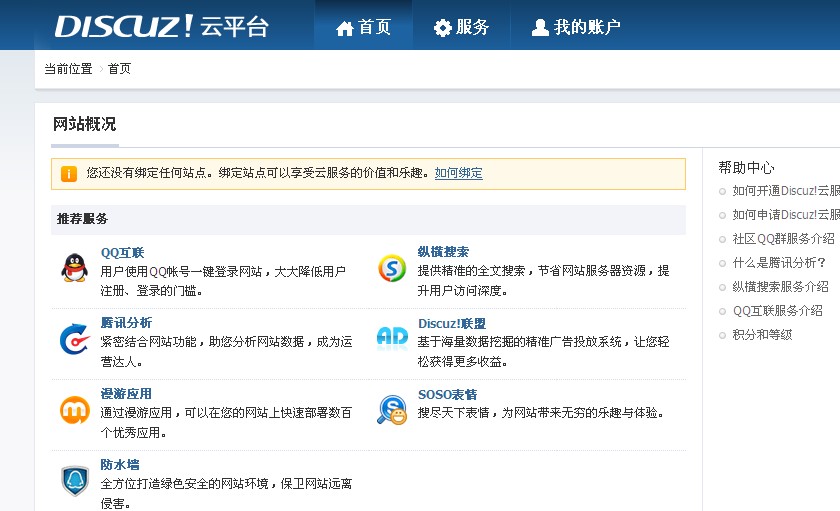840x511 pixels.
Task: Open the 我的账户 navigation menu
Action: (576, 27)
